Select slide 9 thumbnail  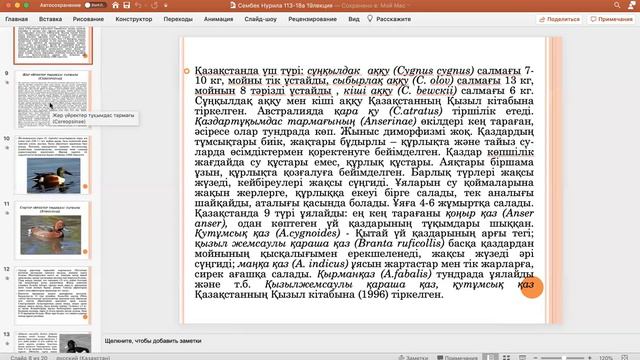52,100
